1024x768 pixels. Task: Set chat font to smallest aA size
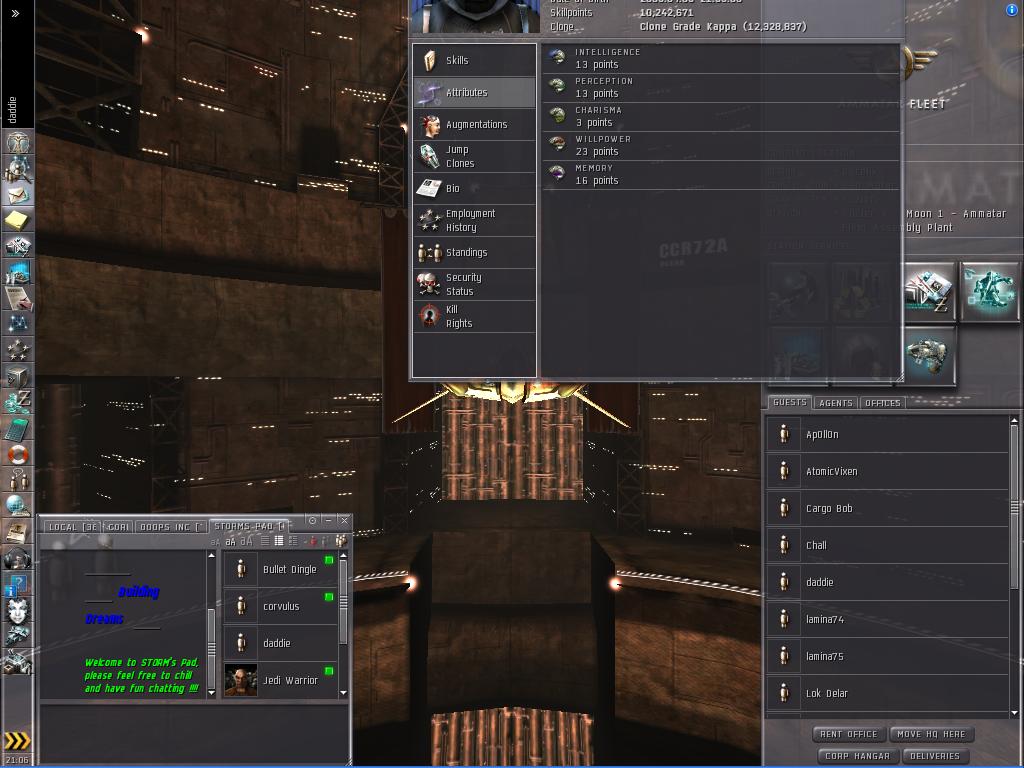[x=216, y=541]
